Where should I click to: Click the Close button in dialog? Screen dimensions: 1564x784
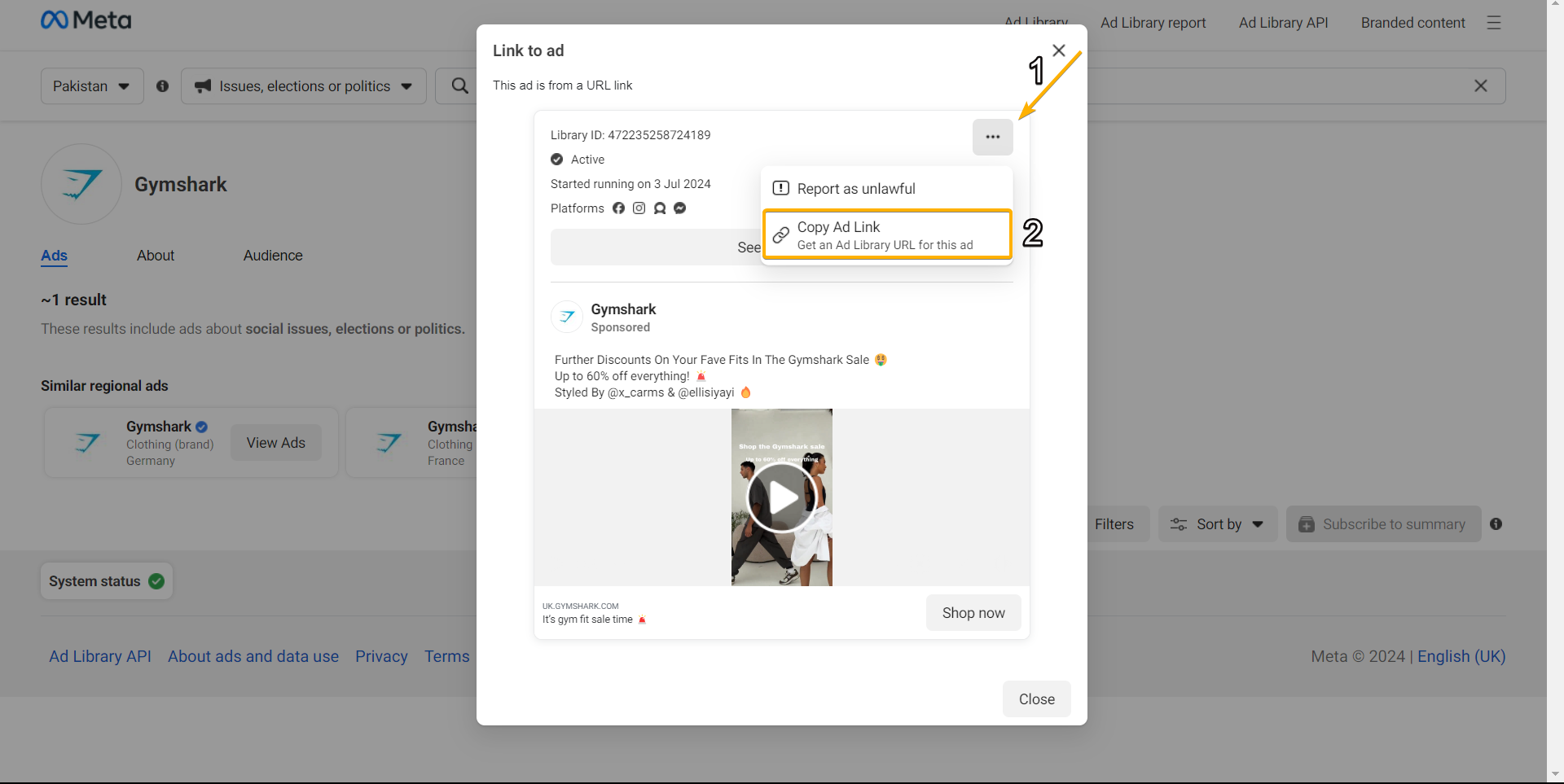(1036, 699)
